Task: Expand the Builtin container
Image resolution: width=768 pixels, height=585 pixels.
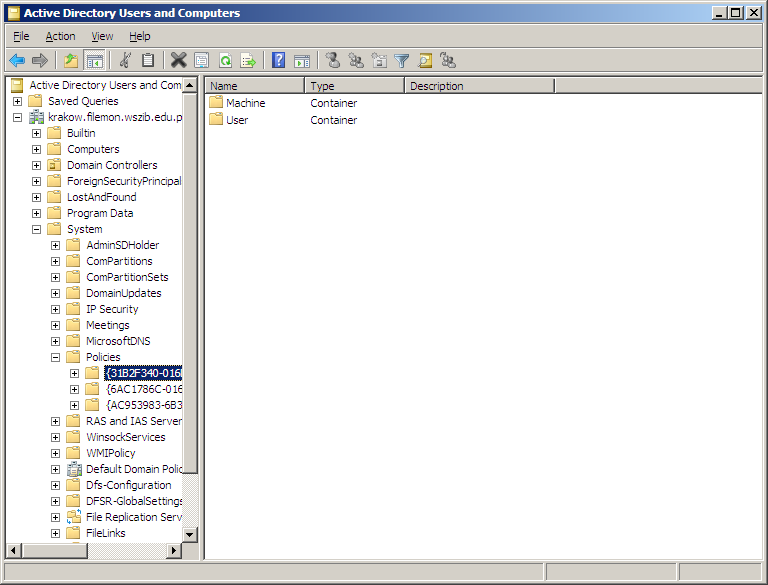Action: (x=36, y=133)
